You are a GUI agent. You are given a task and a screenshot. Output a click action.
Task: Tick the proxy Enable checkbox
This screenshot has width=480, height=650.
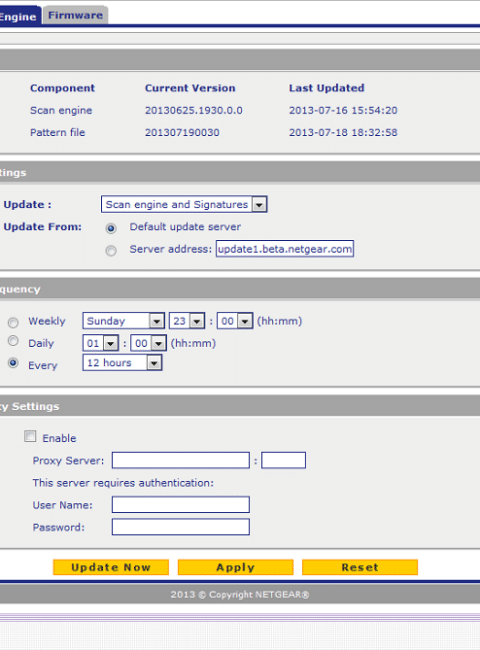30,436
